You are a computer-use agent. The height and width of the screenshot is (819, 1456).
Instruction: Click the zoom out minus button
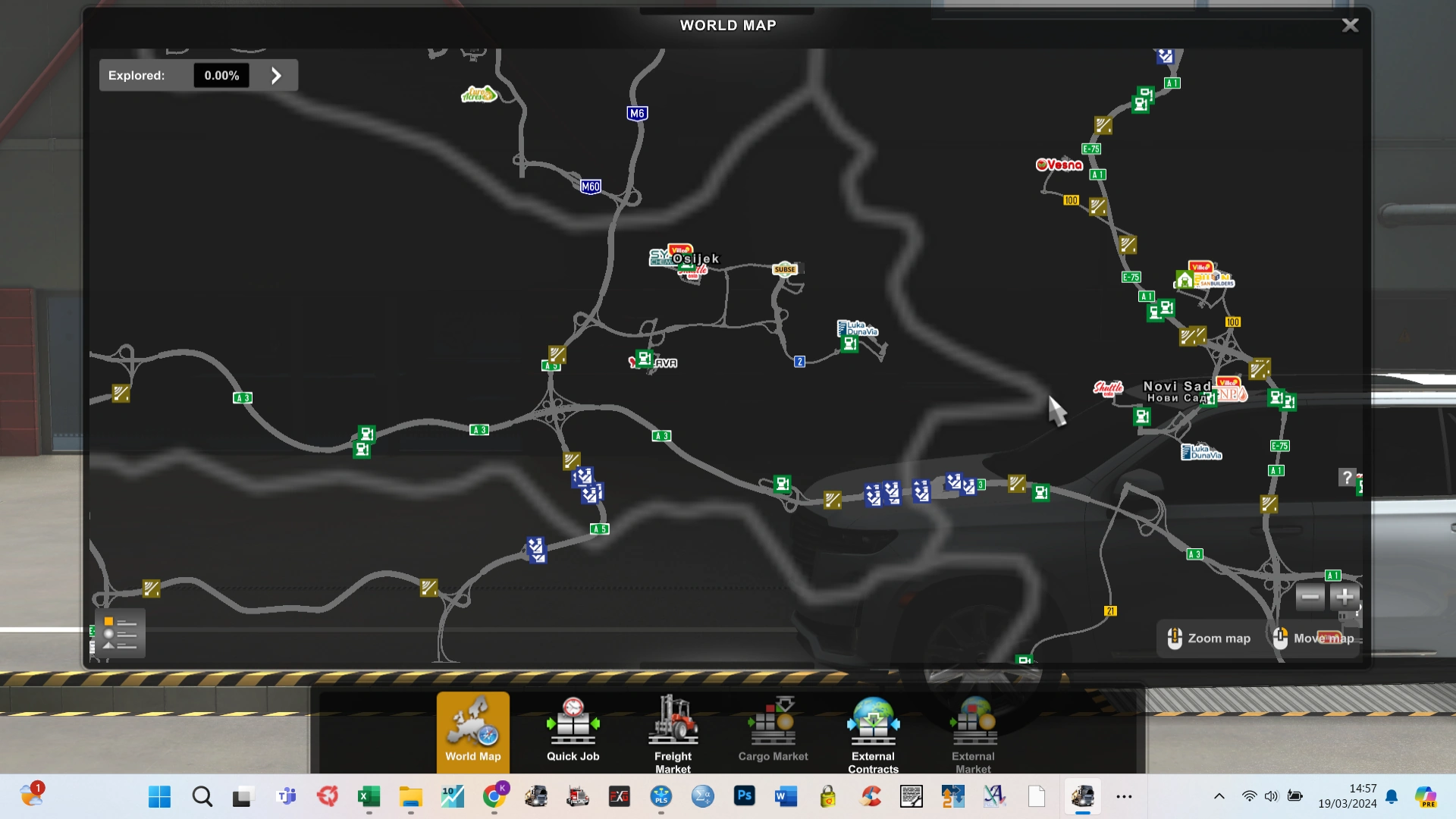(x=1310, y=598)
